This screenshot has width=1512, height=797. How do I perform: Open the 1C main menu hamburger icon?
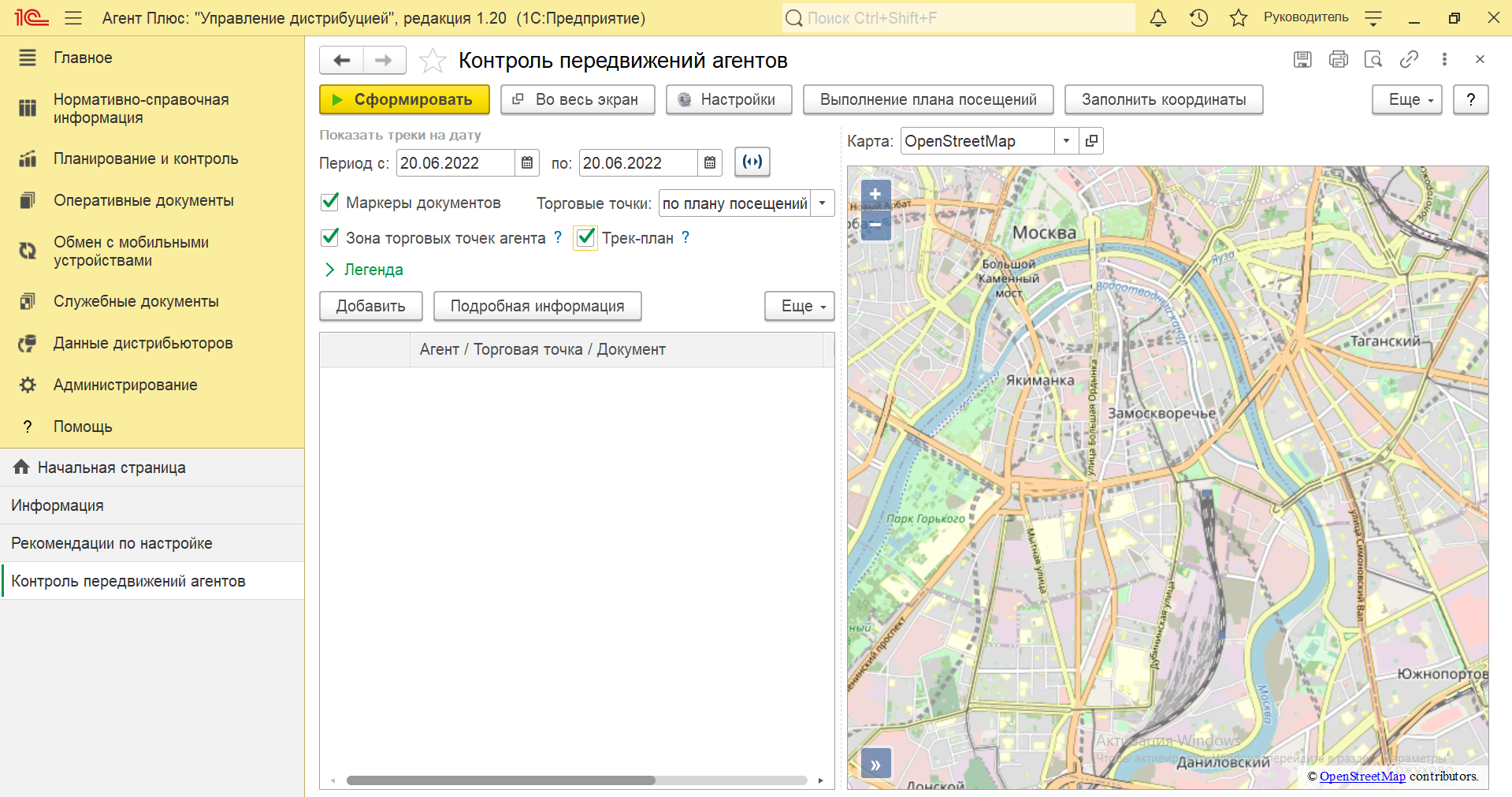[x=73, y=17]
